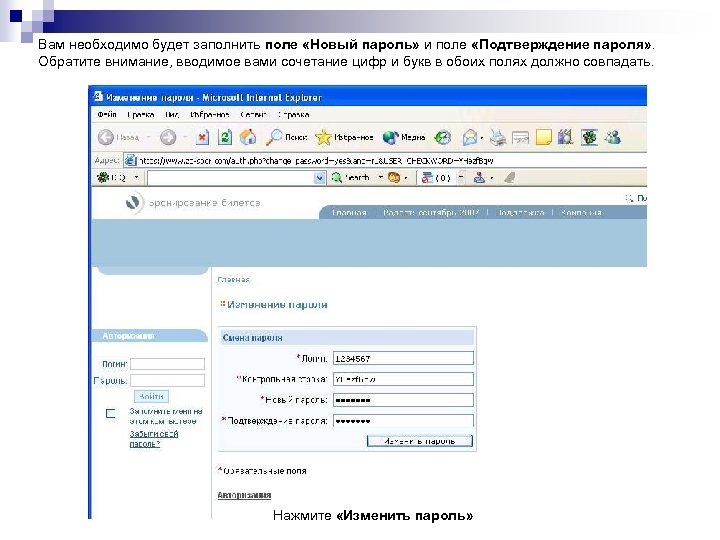This screenshot has height=540, width=720.
Task: Click the 'Изменить пароль' button
Action: 420,441
